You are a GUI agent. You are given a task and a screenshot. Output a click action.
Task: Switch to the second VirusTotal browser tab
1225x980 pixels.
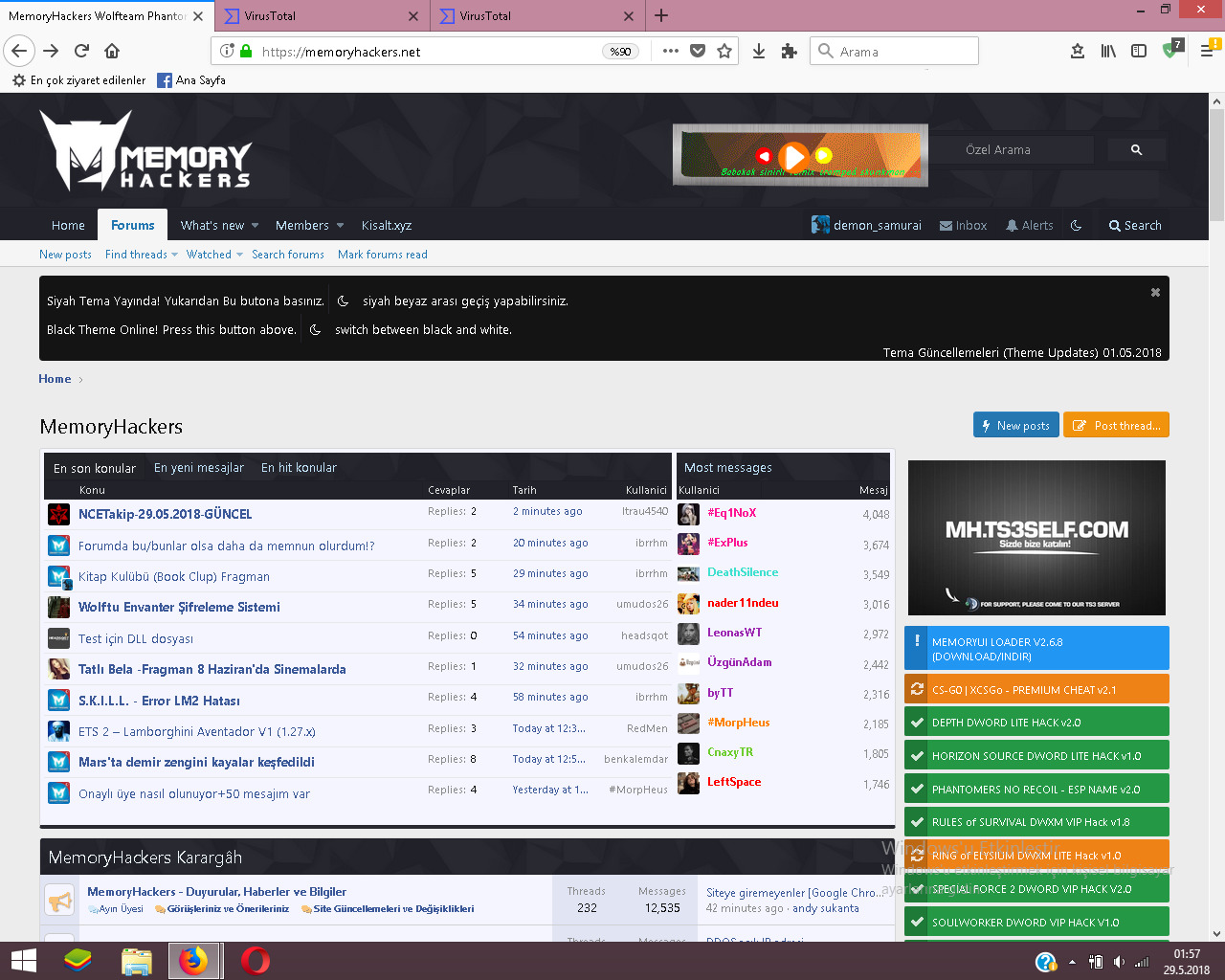pyautogui.click(x=536, y=15)
